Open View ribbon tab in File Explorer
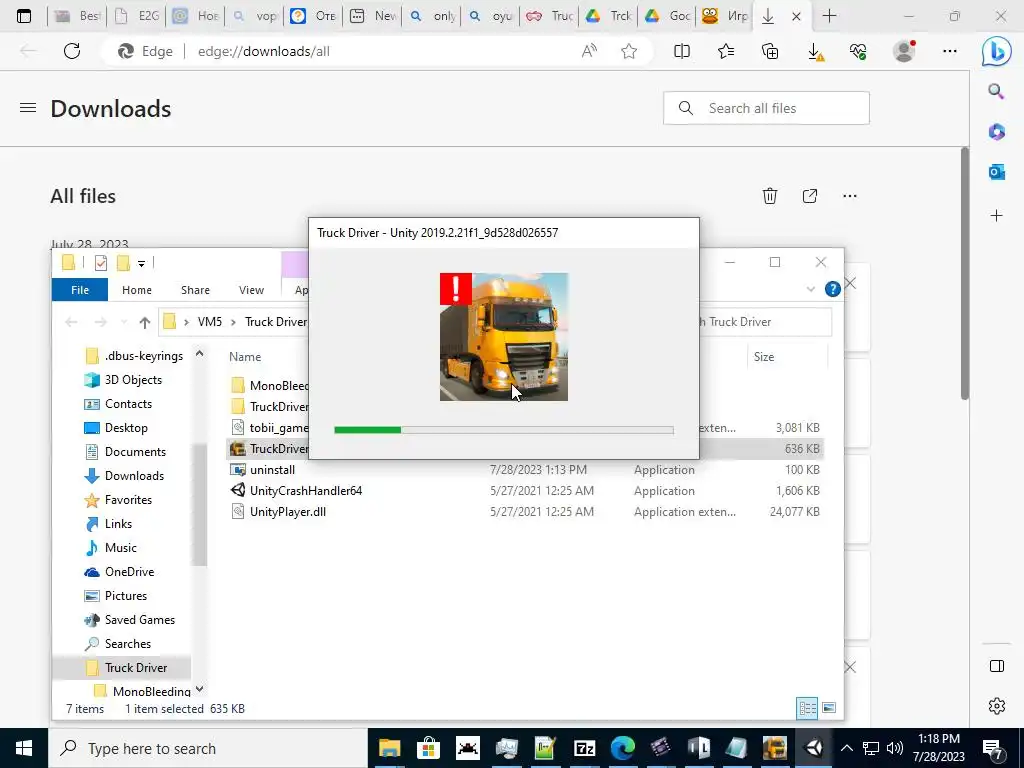Image resolution: width=1024 pixels, height=768 pixels. [x=251, y=290]
